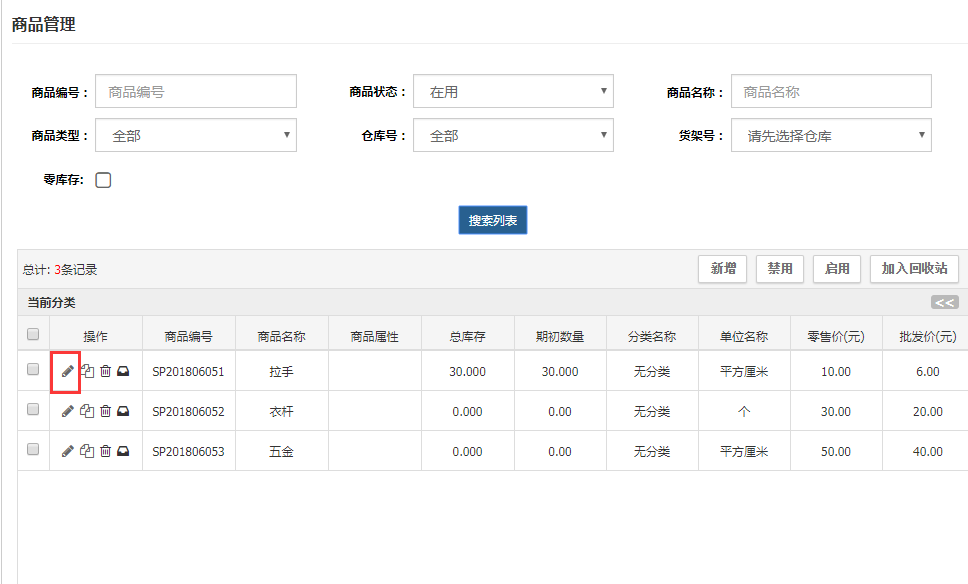The width and height of the screenshot is (968, 584).
Task: Delete the 拉手 product using trash icon
Action: [105, 371]
